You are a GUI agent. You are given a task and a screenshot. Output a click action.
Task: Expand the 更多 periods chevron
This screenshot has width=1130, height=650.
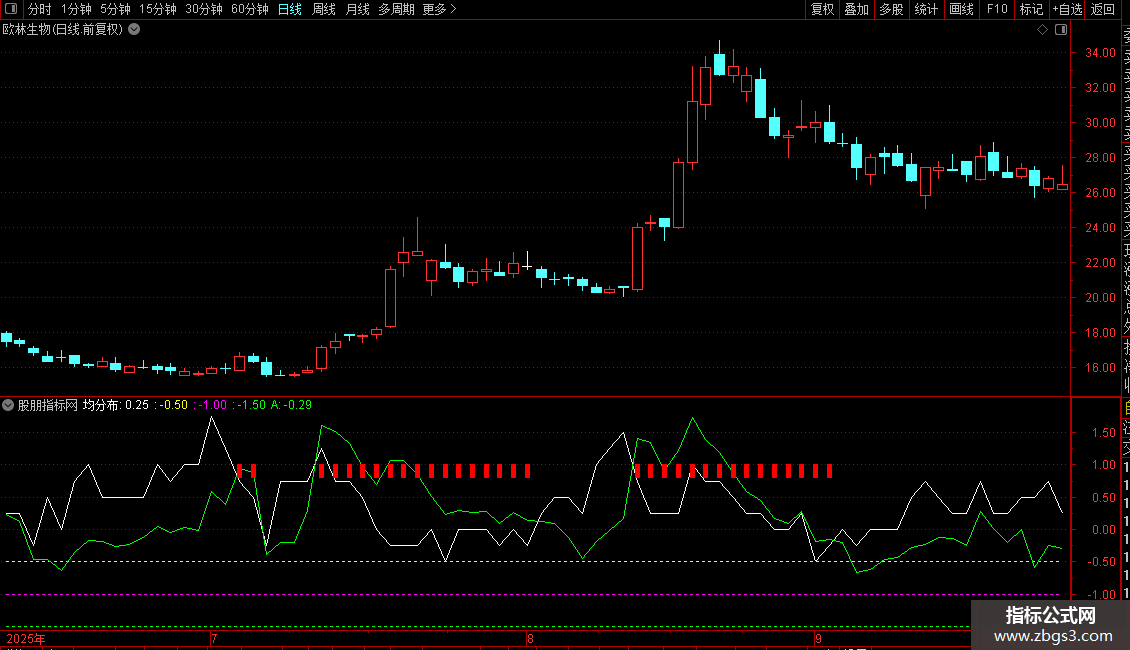tap(453, 9)
